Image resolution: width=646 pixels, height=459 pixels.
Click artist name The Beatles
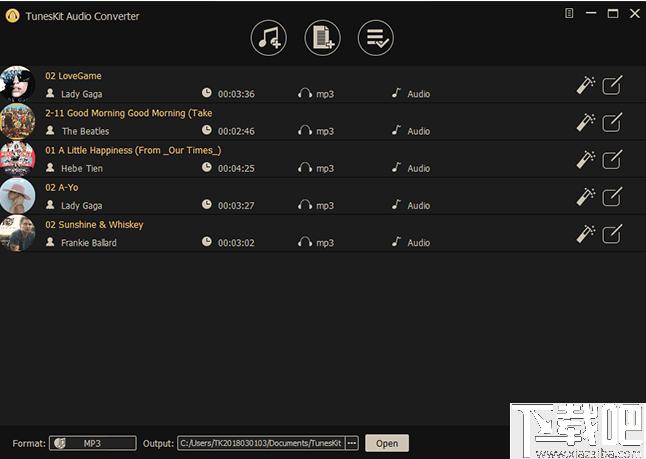(85, 131)
